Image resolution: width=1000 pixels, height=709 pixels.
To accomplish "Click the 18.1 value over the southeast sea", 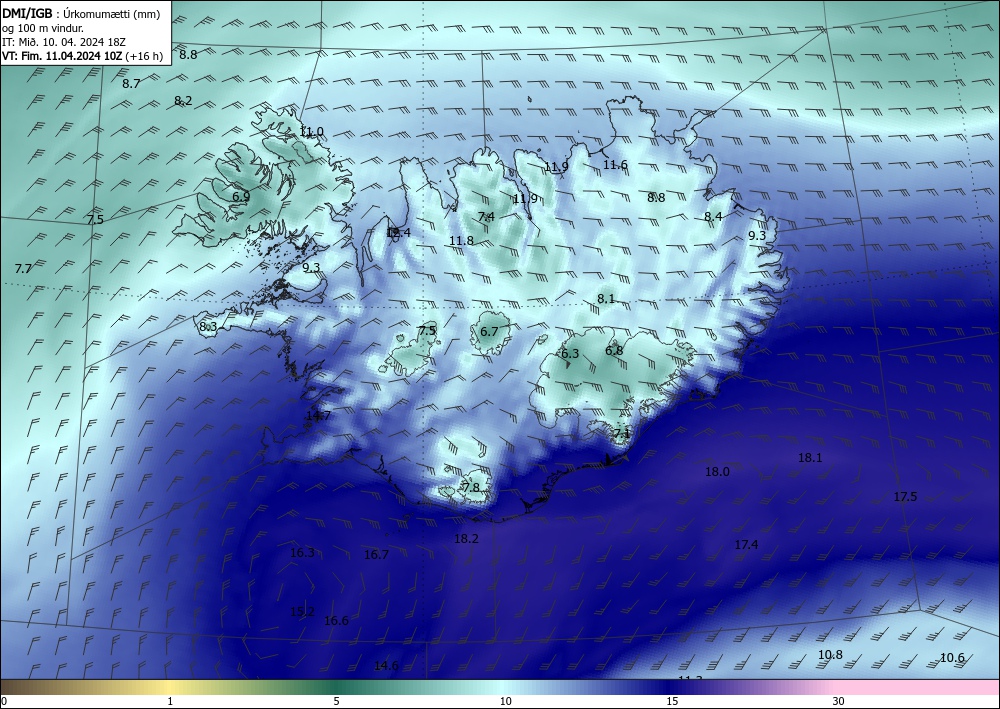I will click(810, 458).
